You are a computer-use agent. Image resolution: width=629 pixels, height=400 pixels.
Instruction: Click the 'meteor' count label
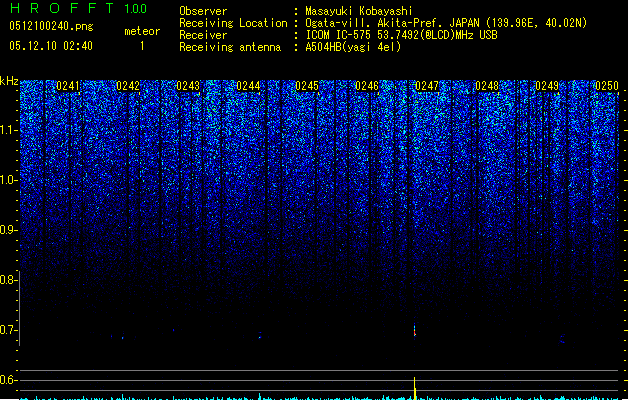click(x=142, y=31)
